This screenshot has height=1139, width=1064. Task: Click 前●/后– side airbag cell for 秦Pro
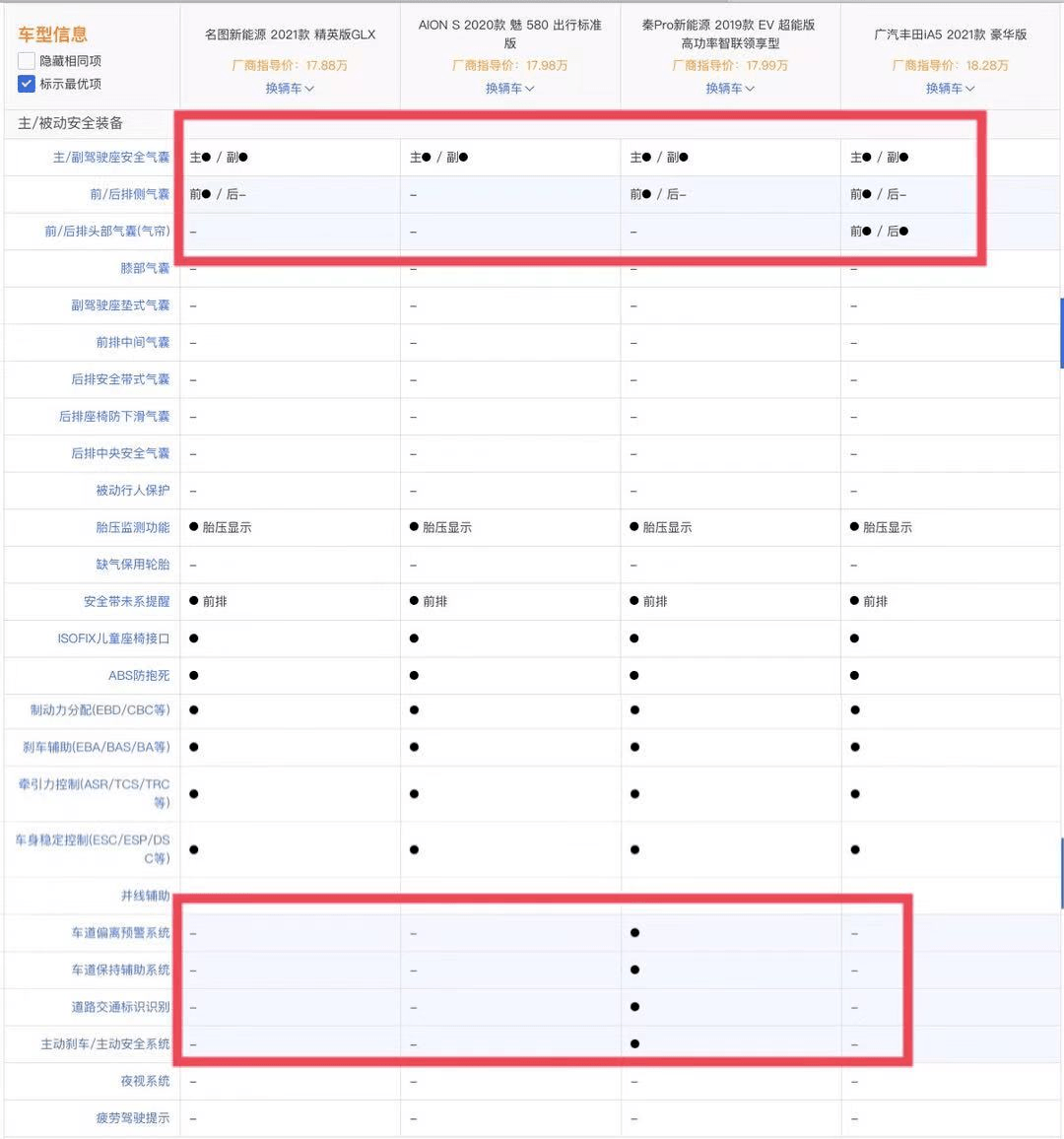[658, 194]
